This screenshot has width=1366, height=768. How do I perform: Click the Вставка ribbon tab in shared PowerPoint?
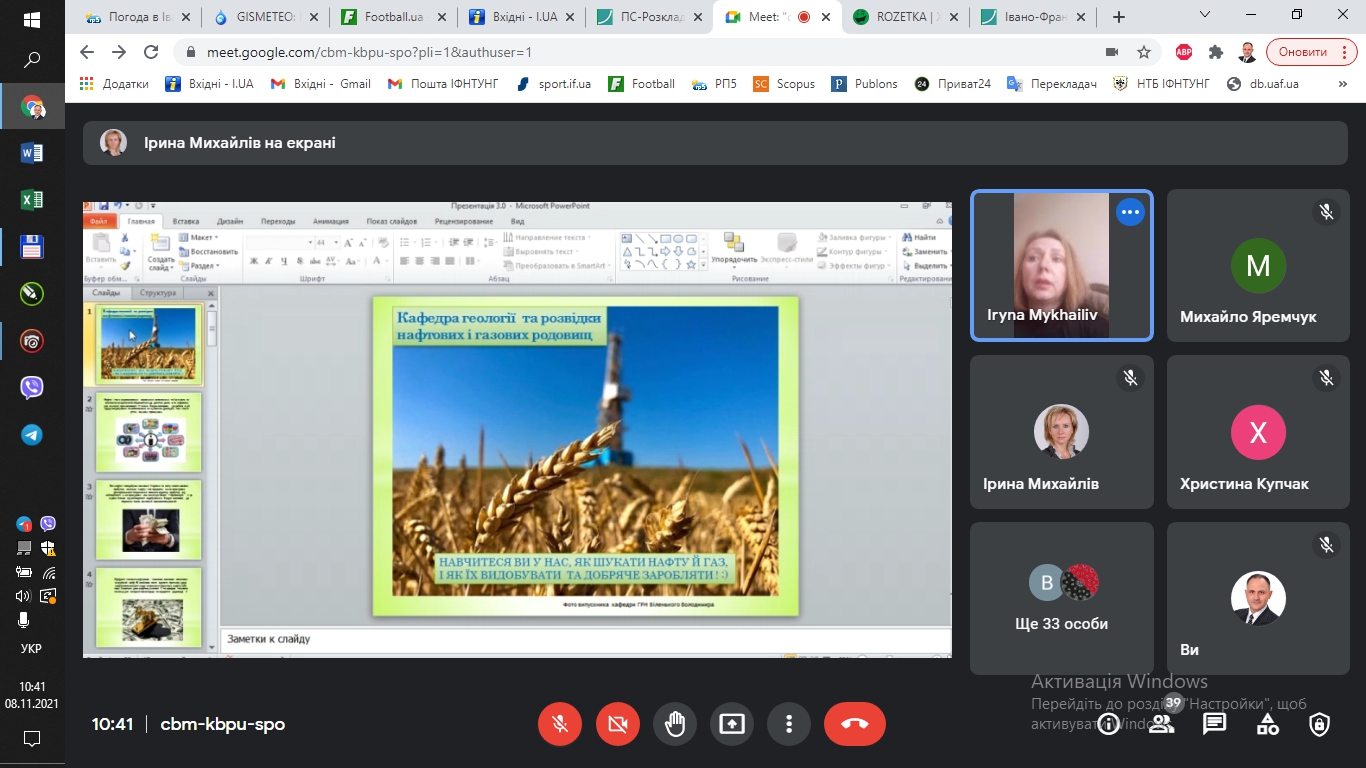186,221
